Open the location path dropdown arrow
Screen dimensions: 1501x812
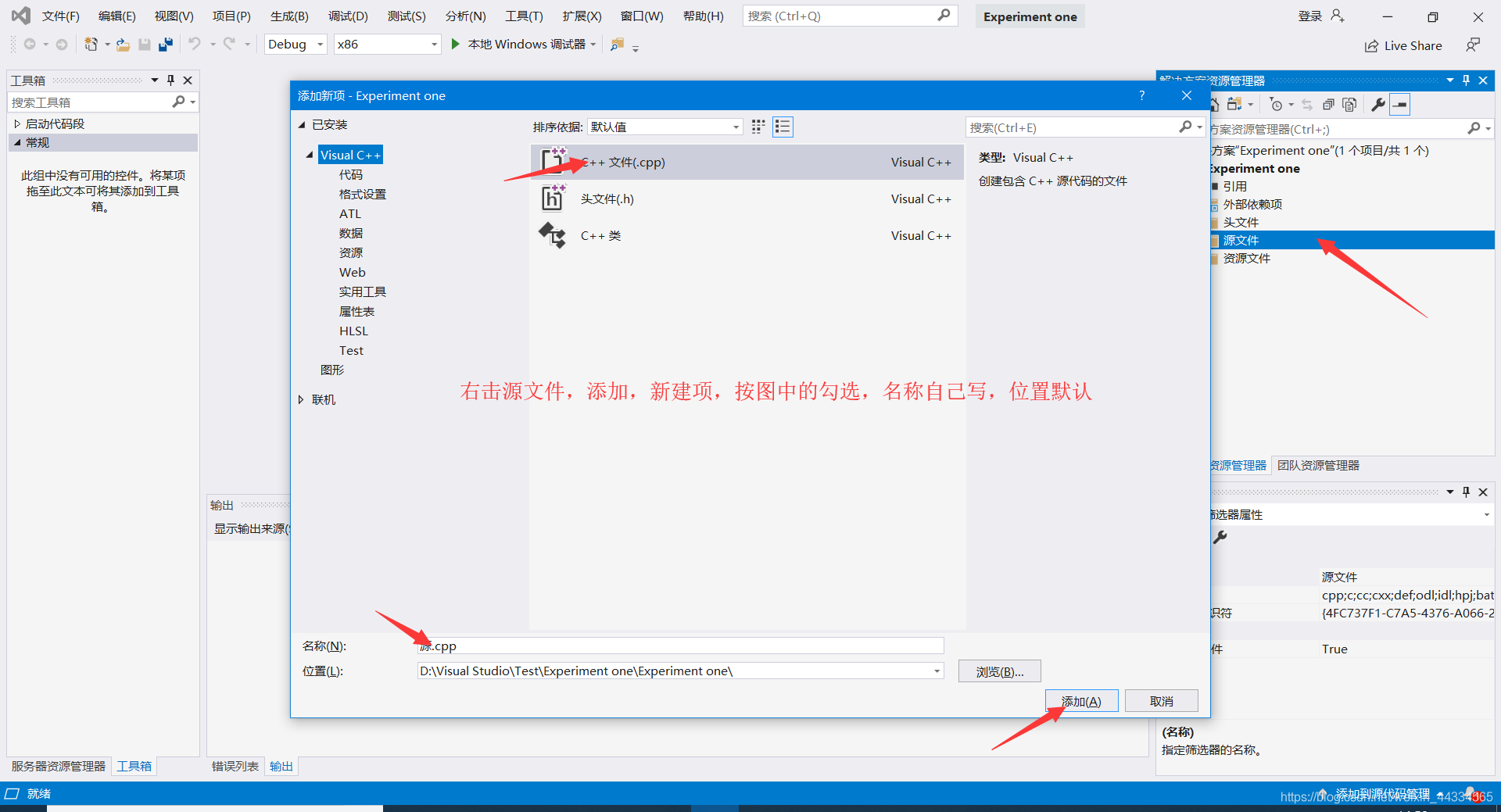pos(937,671)
